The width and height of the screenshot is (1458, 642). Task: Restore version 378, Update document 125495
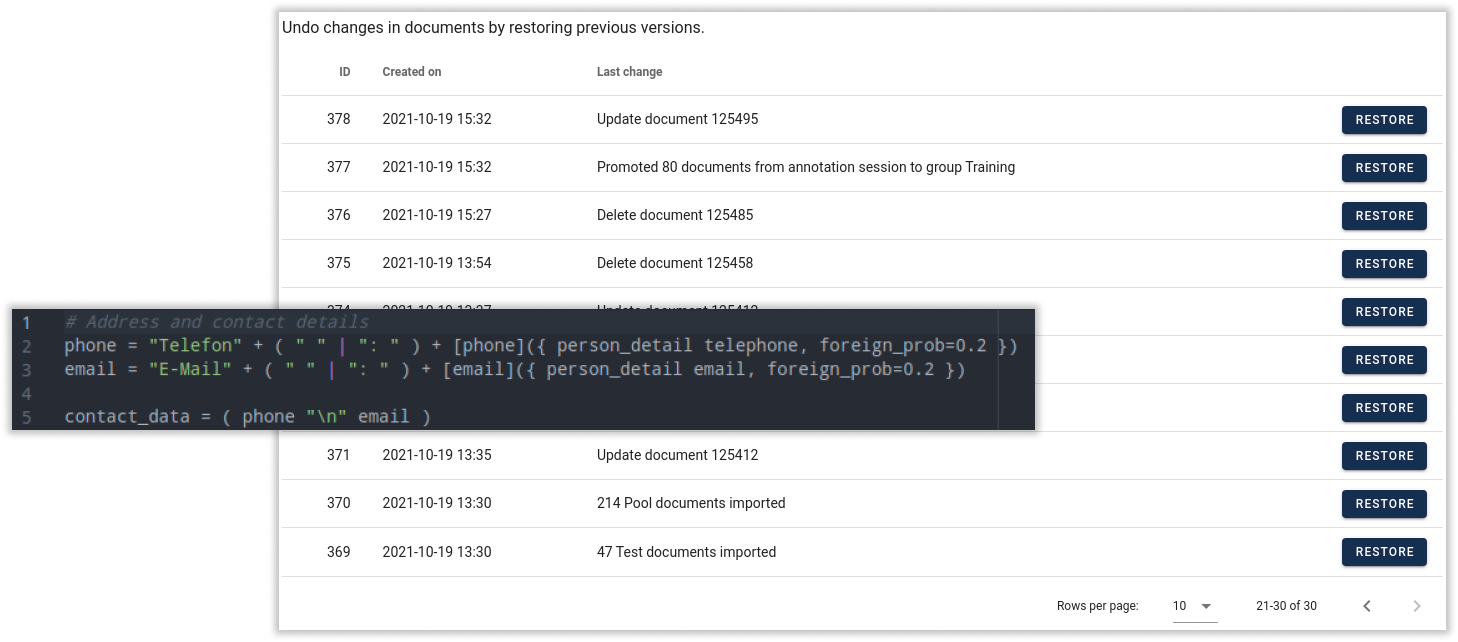tap(1384, 120)
